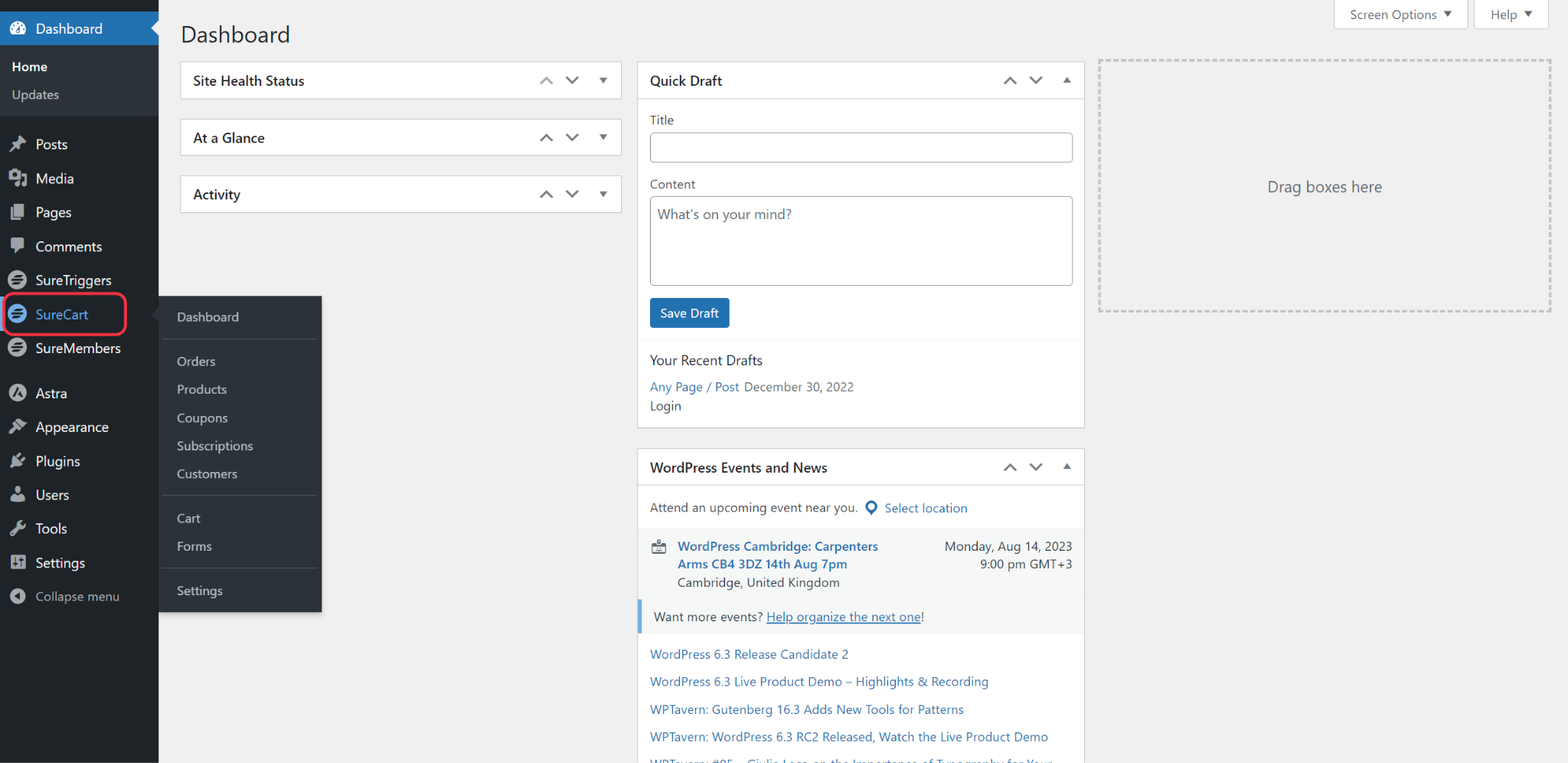Open the WordPress 6.3 Release Candidate 2 link
This screenshot has height=763, width=1568.
point(749,653)
